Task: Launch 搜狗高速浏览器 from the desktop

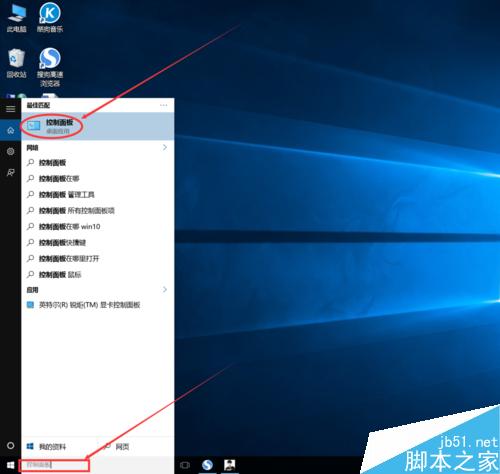Action: pyautogui.click(x=50, y=67)
